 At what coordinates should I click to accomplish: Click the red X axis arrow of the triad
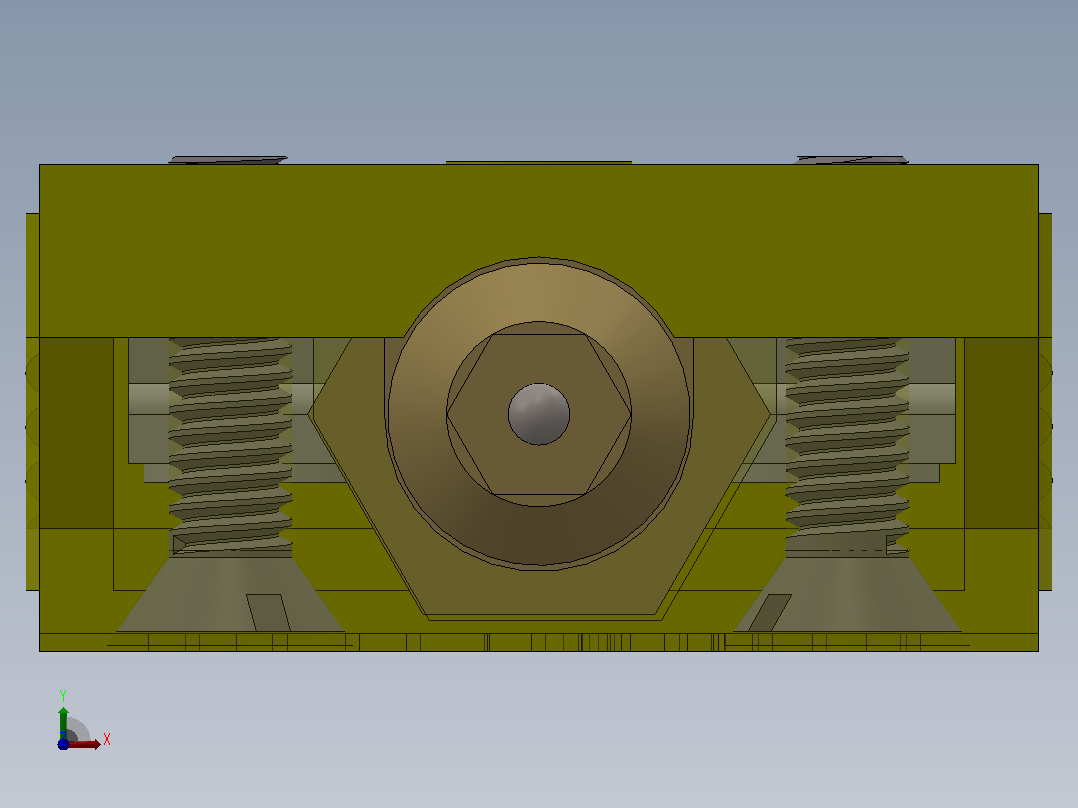pyautogui.click(x=85, y=744)
